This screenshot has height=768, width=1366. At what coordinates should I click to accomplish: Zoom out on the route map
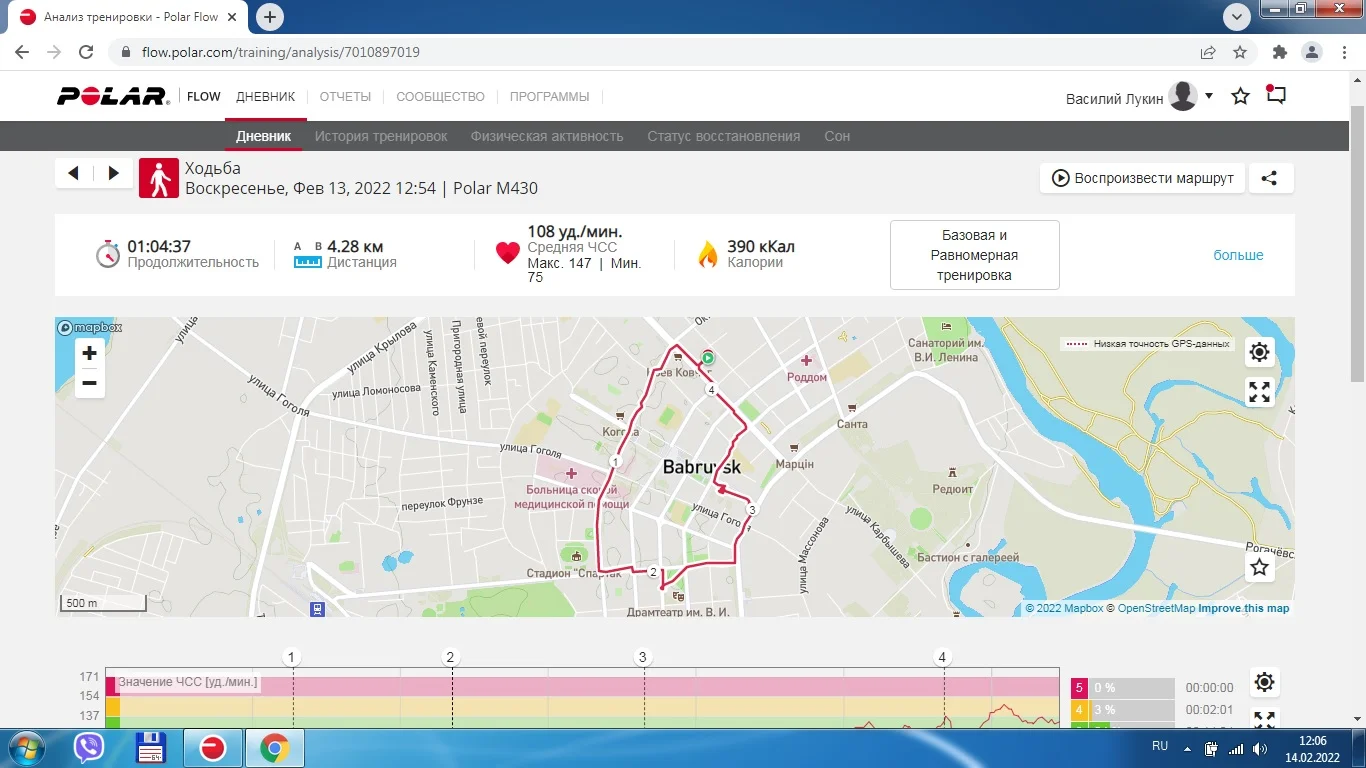click(90, 383)
